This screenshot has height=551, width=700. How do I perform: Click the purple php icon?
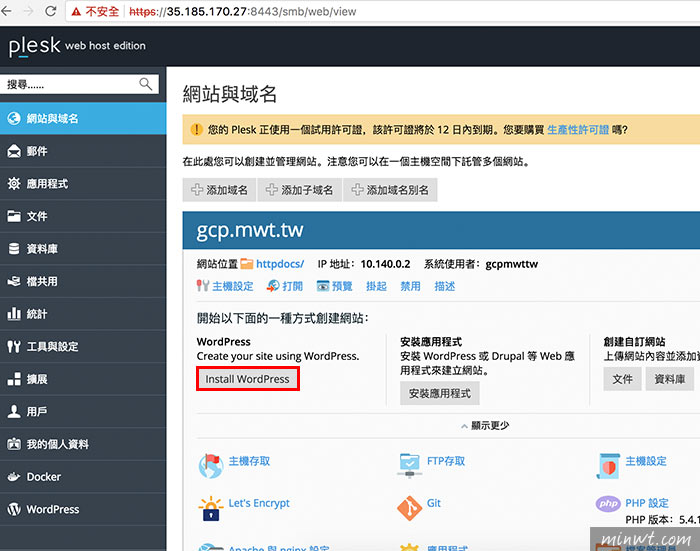[608, 504]
